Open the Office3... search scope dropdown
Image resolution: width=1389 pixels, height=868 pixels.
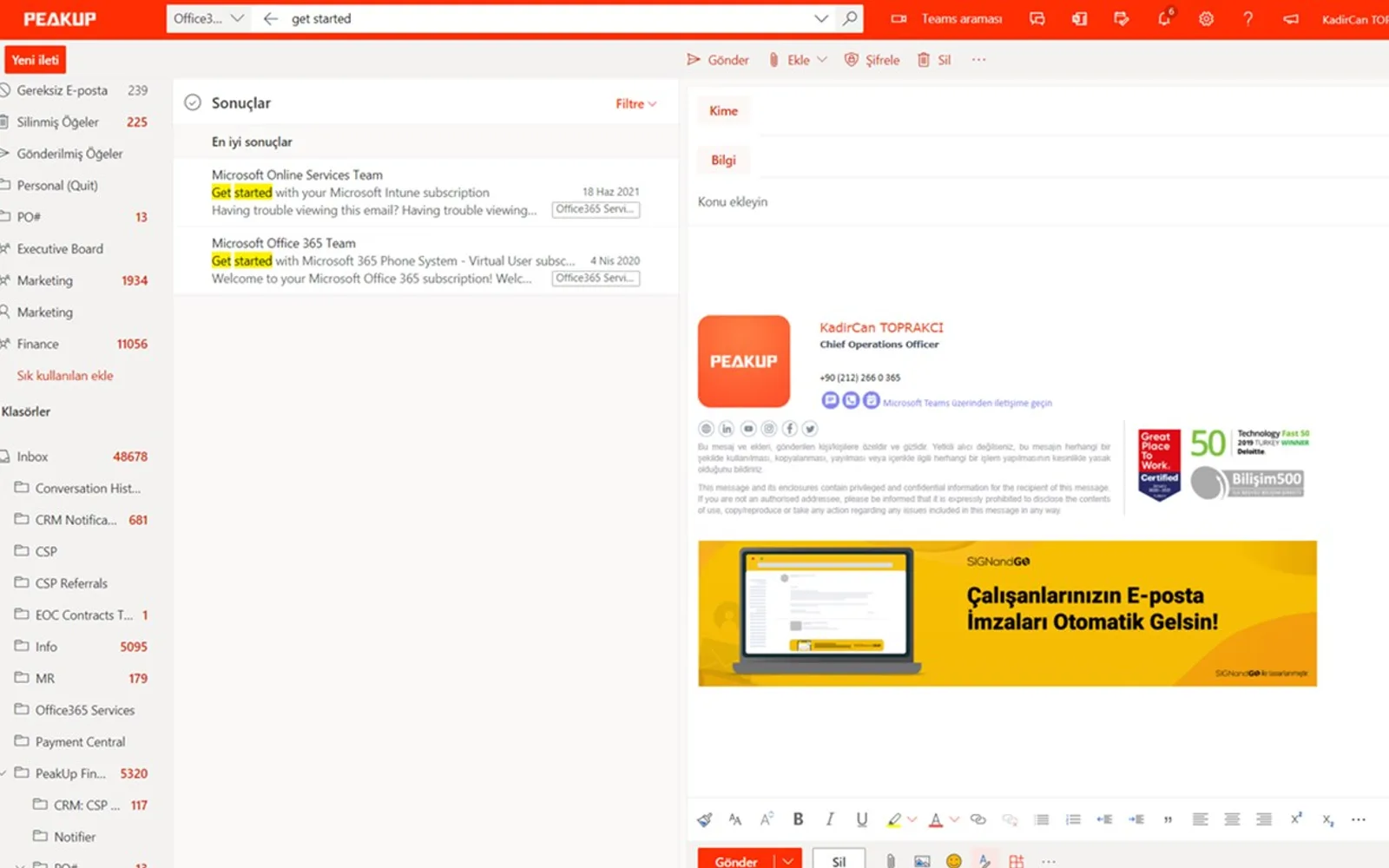(x=208, y=18)
